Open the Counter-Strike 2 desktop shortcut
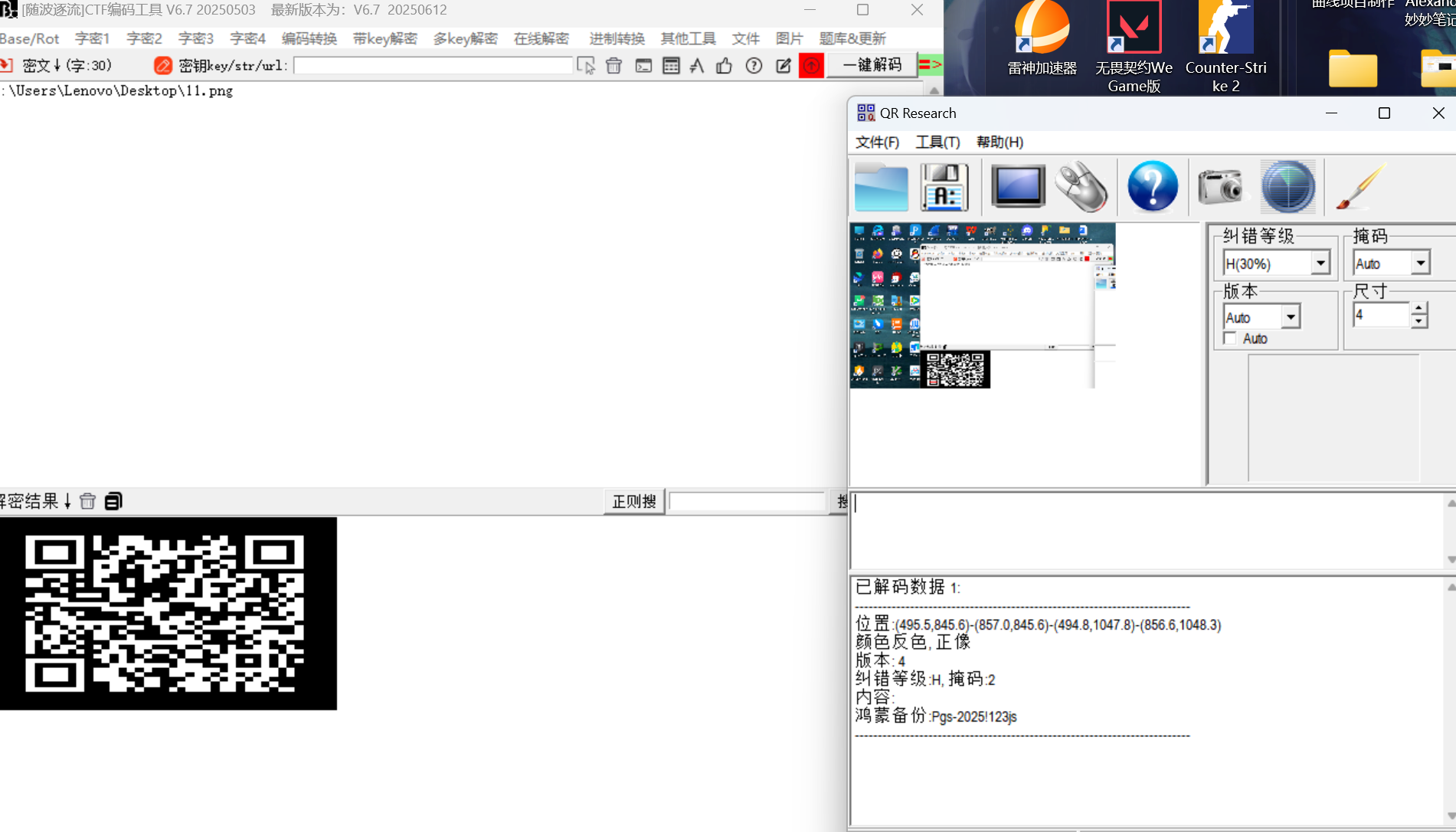 tap(1225, 46)
